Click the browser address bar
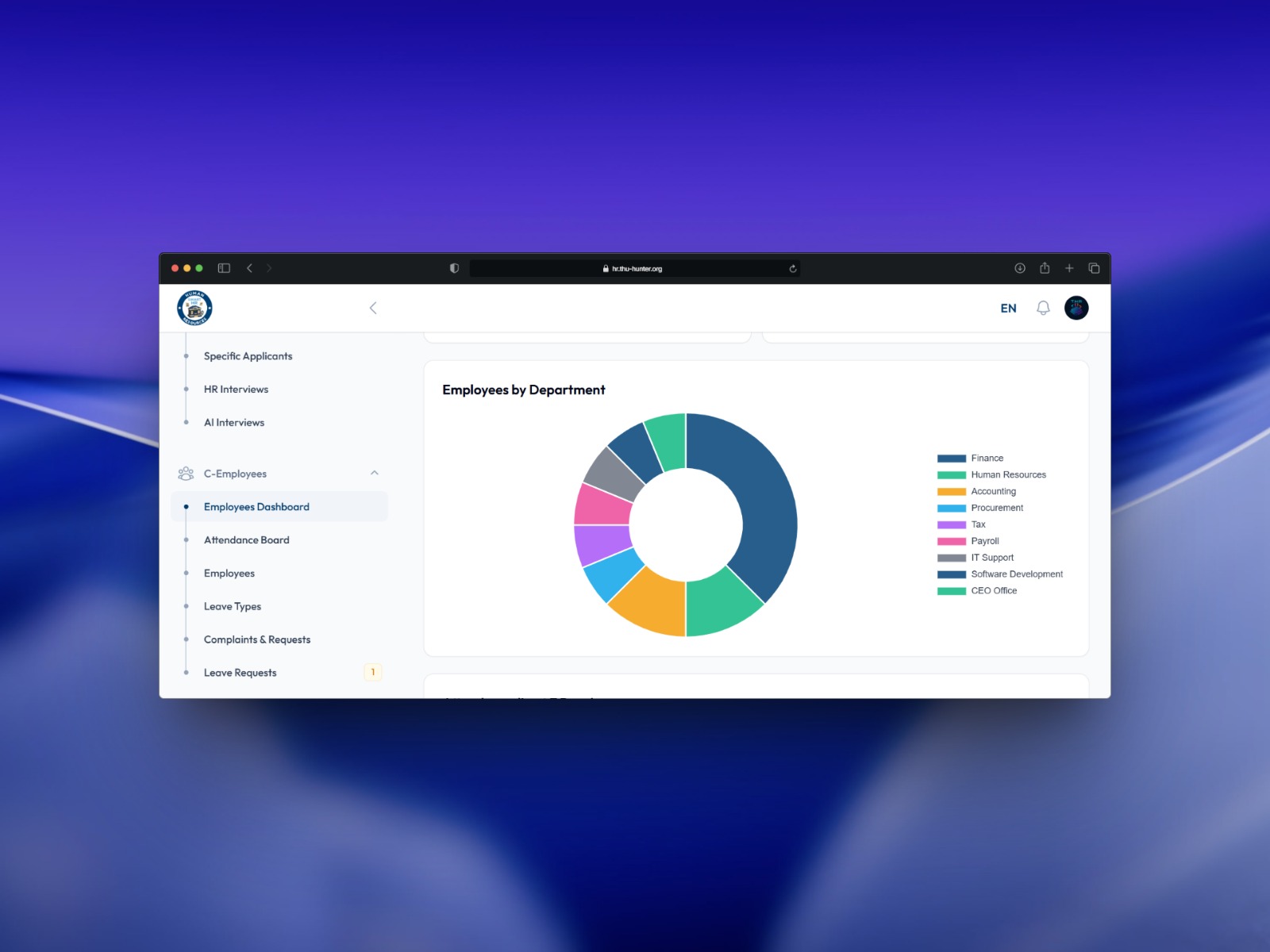 pos(635,269)
